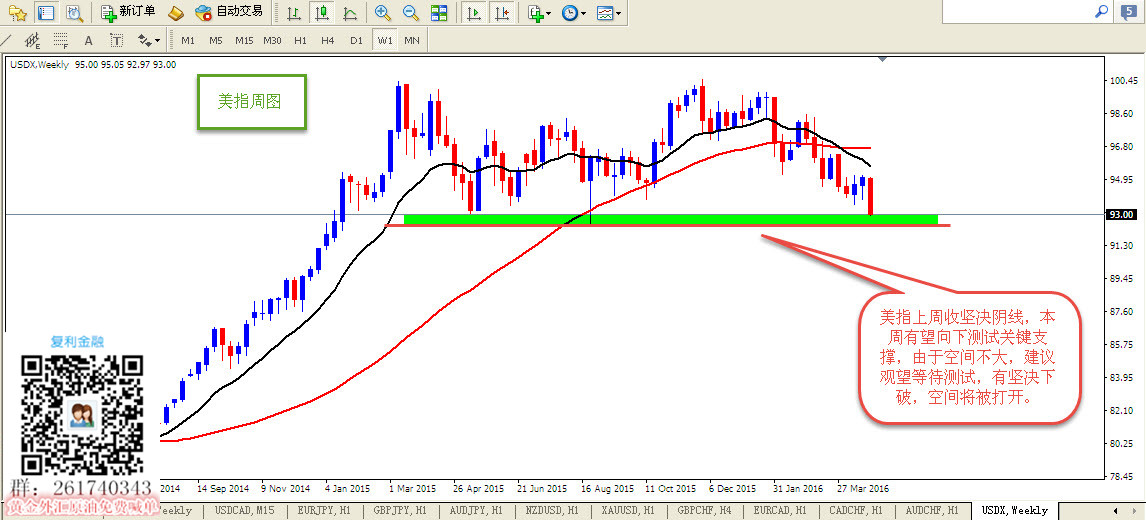The width and height of the screenshot is (1146, 520).
Task: Toggle chart auto scroll
Action: pyautogui.click(x=474, y=12)
